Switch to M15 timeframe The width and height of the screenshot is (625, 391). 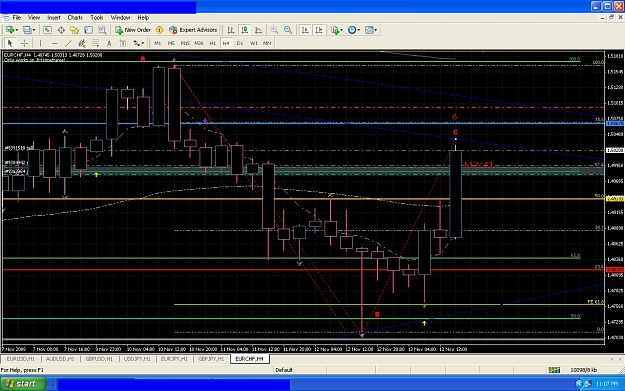[x=185, y=43]
